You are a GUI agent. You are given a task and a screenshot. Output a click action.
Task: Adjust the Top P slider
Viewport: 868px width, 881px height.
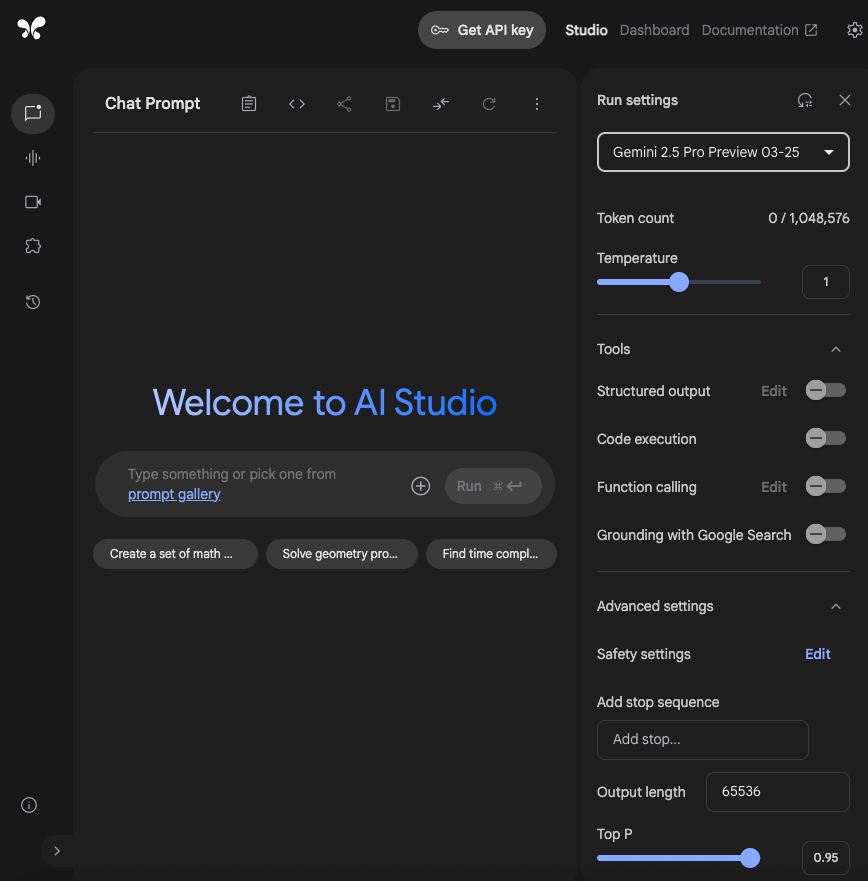tap(749, 858)
